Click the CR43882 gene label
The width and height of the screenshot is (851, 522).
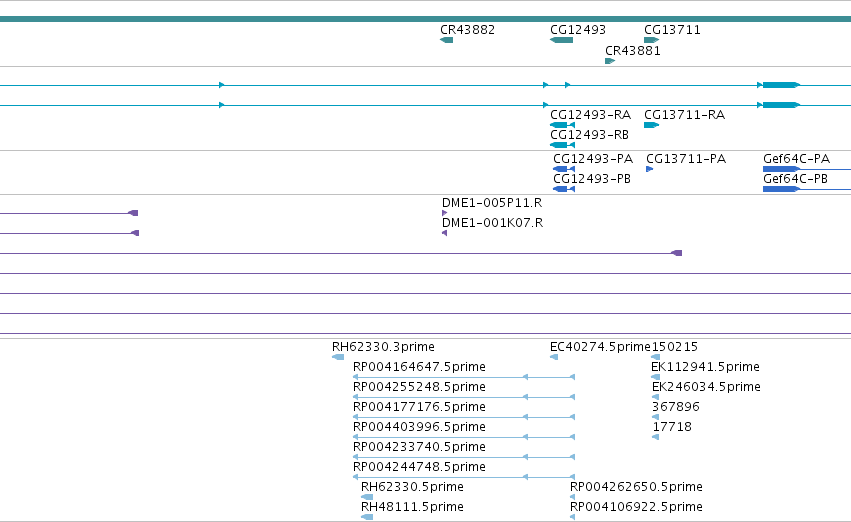coord(467,30)
